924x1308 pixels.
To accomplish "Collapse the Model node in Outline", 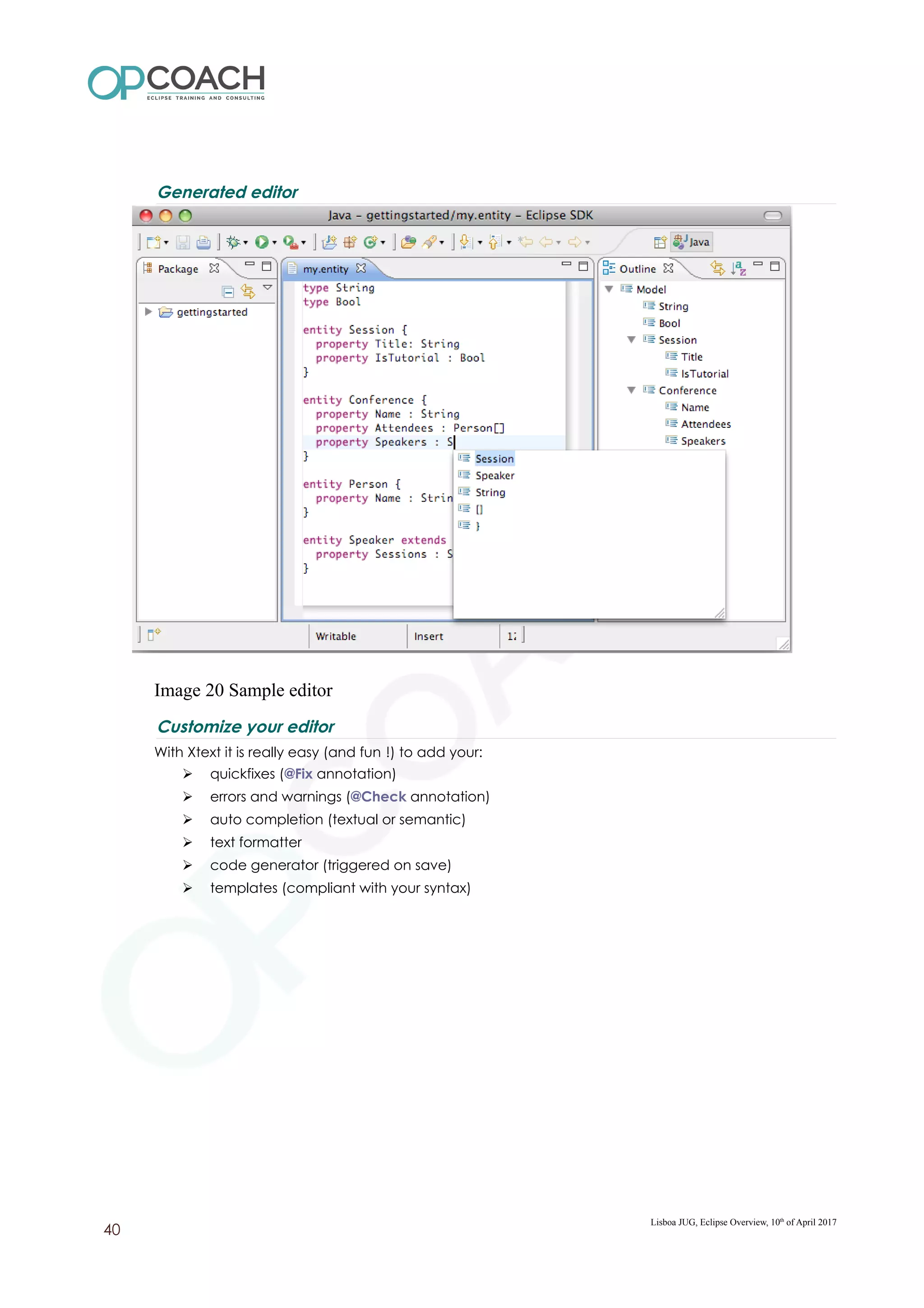I will coord(609,289).
